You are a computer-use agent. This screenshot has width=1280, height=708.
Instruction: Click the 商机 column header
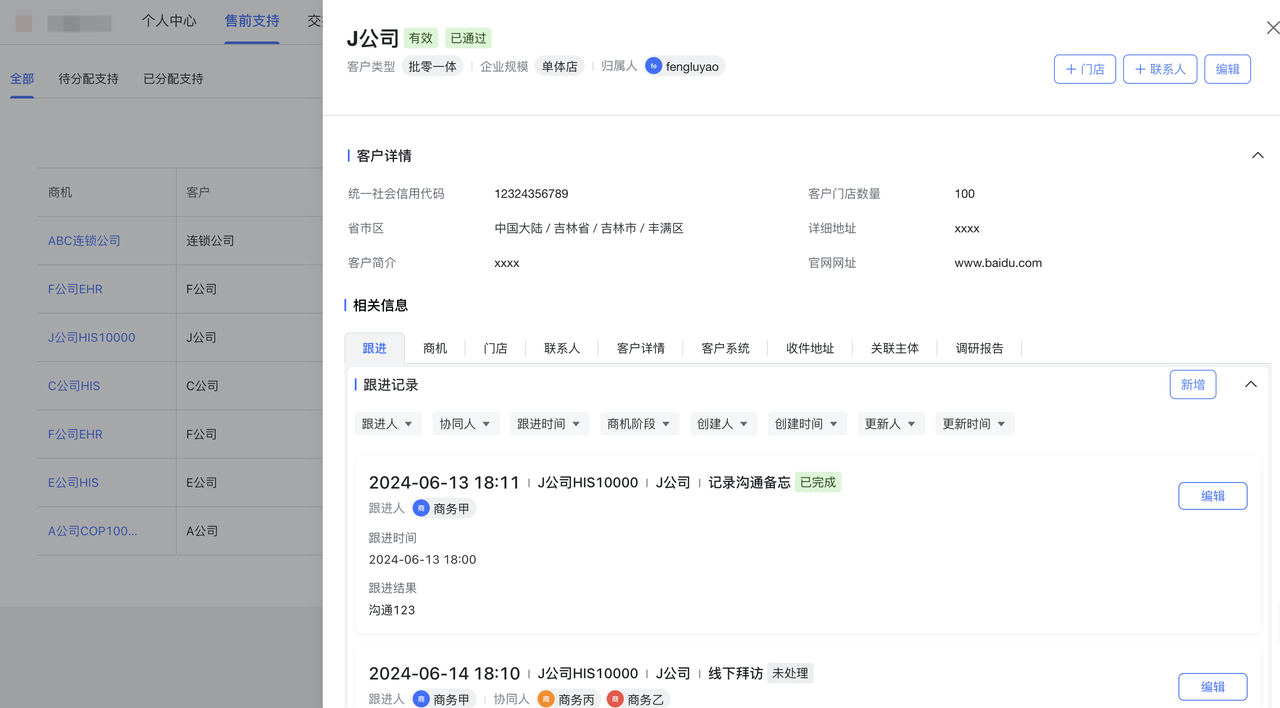click(60, 192)
